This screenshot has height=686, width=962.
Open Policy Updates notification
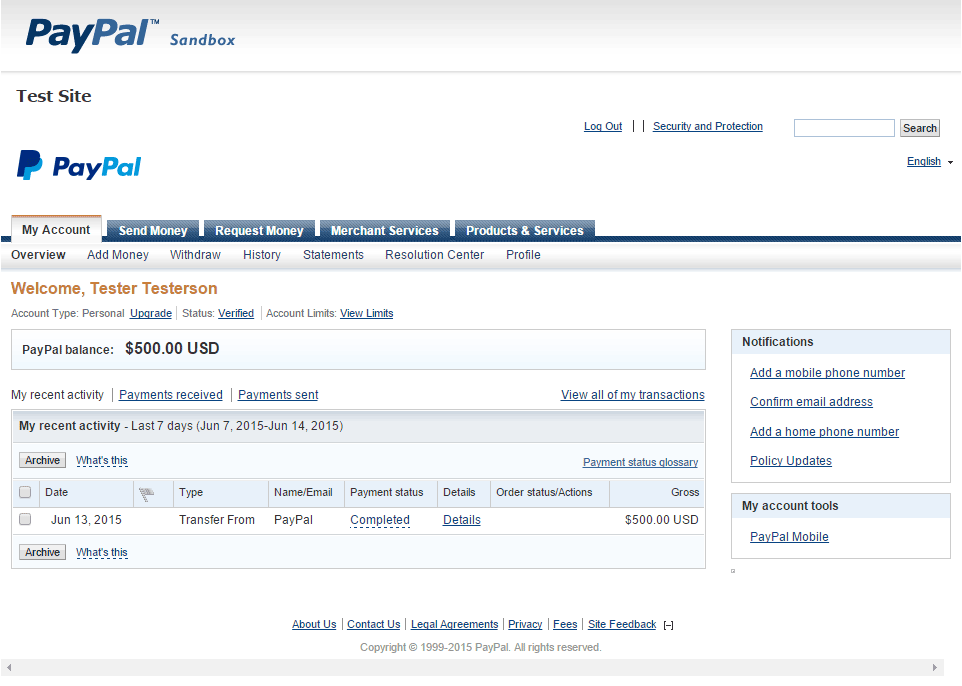coord(791,461)
